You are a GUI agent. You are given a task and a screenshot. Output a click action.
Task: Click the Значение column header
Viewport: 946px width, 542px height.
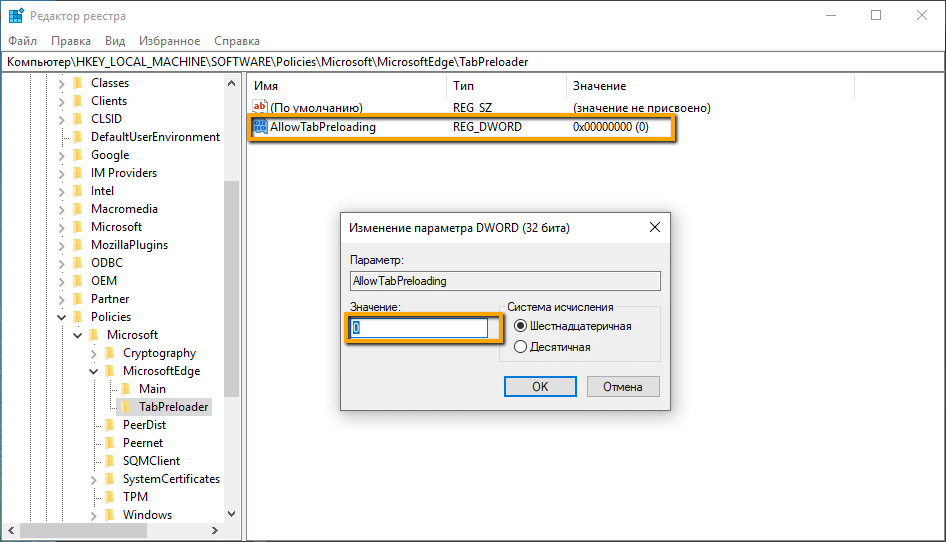tap(711, 86)
